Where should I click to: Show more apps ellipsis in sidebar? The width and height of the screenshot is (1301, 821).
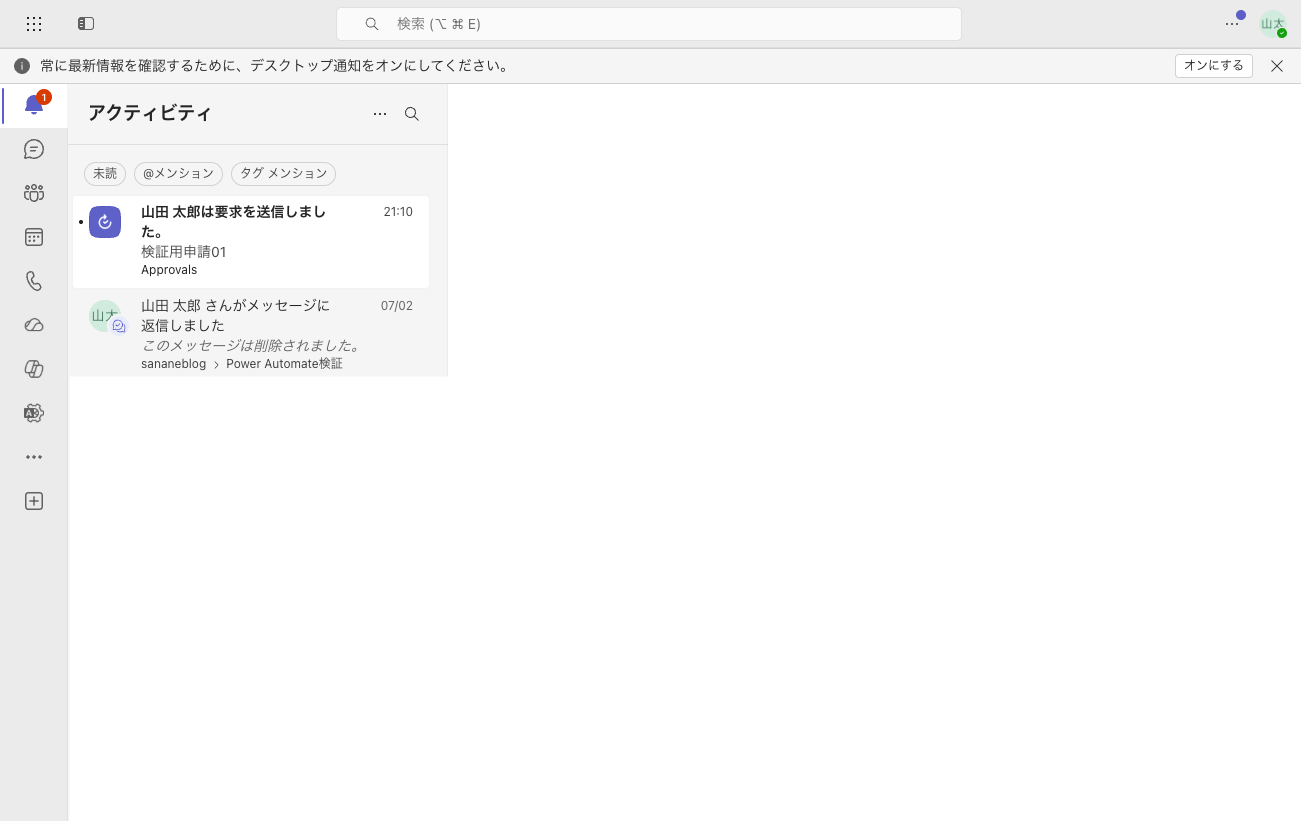pyautogui.click(x=34, y=457)
